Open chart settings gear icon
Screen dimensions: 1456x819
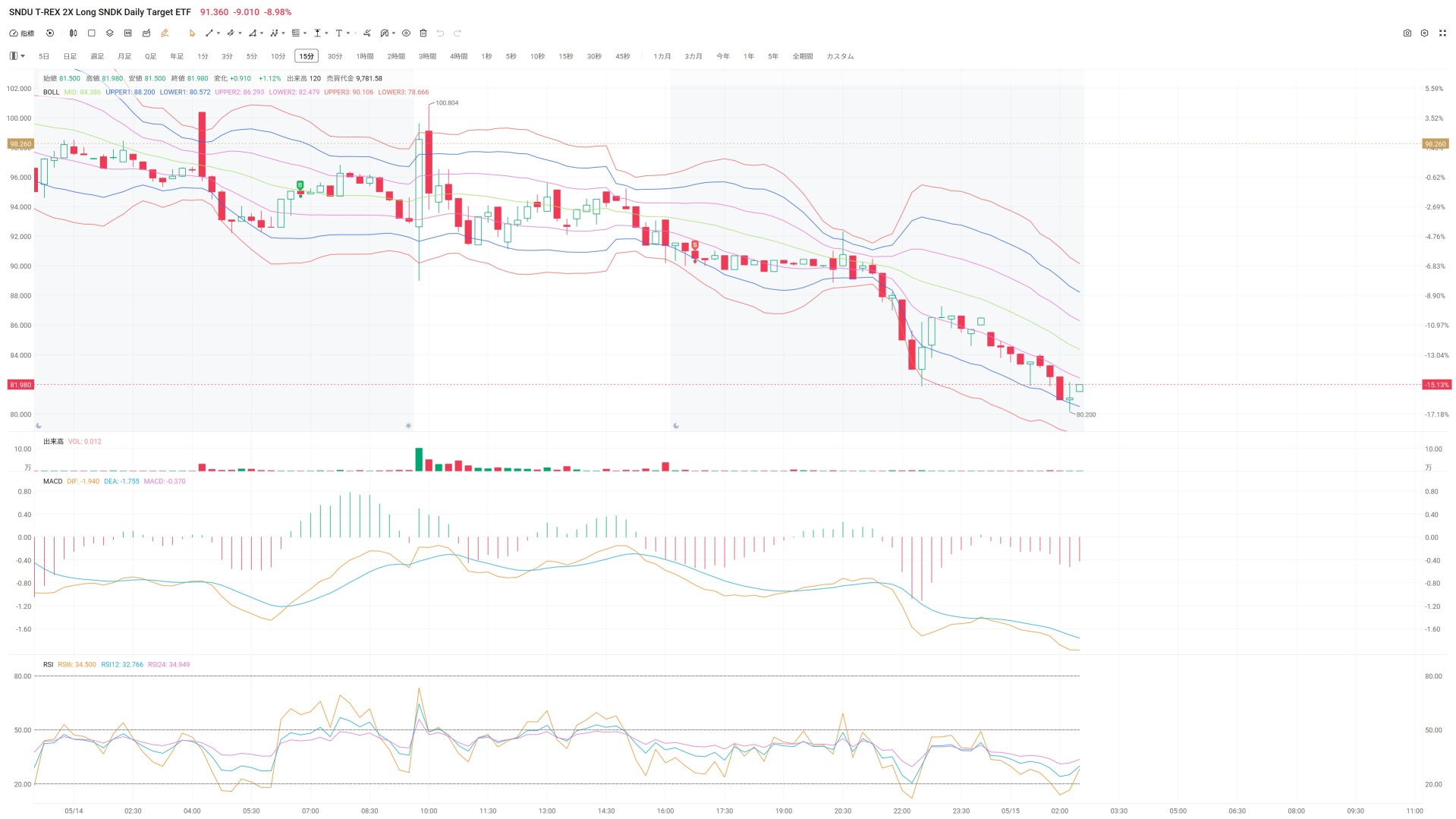(1425, 33)
